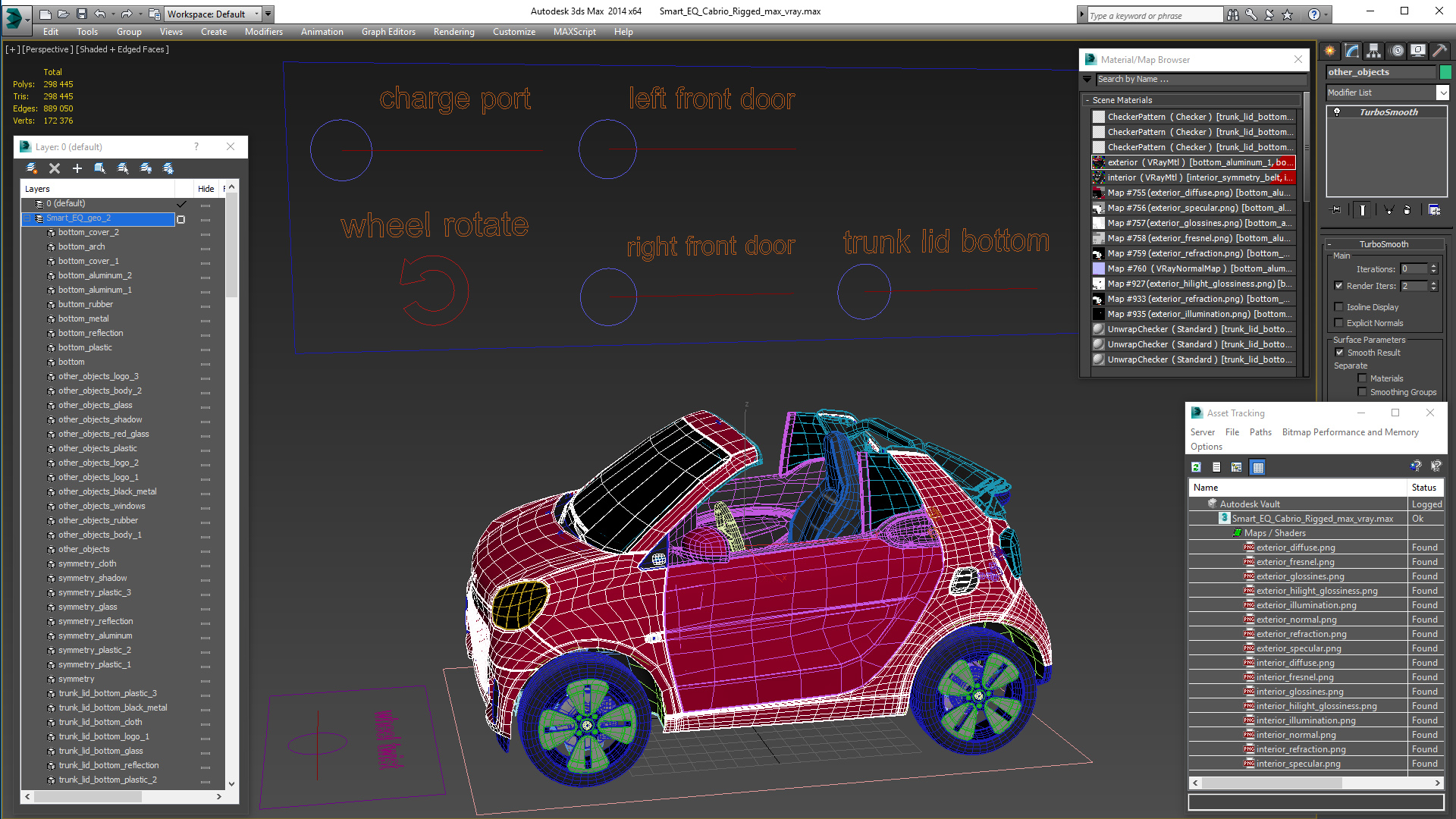Toggle the Render Iters checkbox
The width and height of the screenshot is (1456, 819).
pos(1339,286)
